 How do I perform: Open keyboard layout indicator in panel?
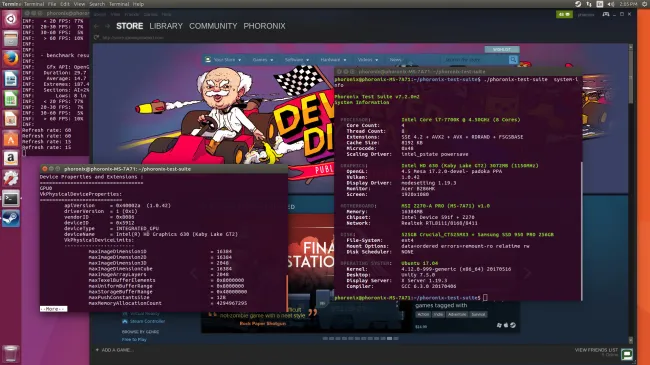pos(600,4)
